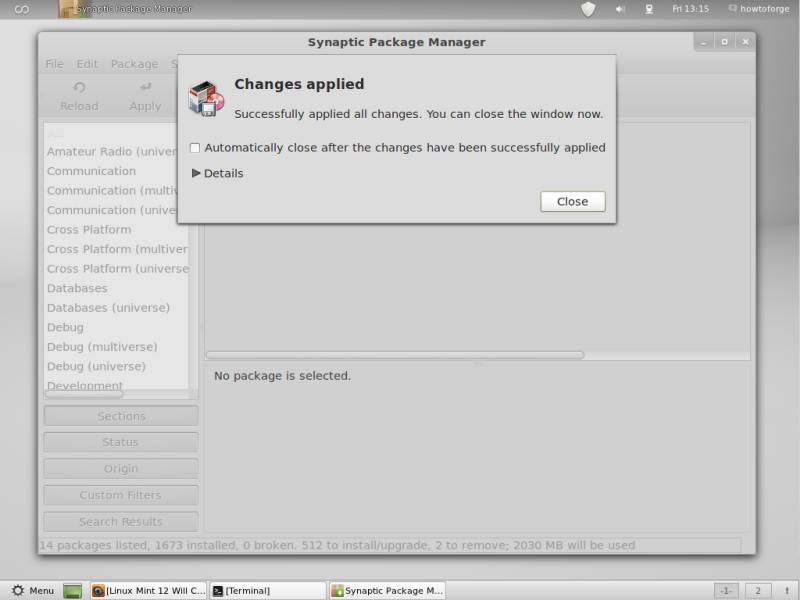Select the plain Cross Platform section
Image resolution: width=800 pixels, height=600 pixels.
pyautogui.click(x=89, y=230)
